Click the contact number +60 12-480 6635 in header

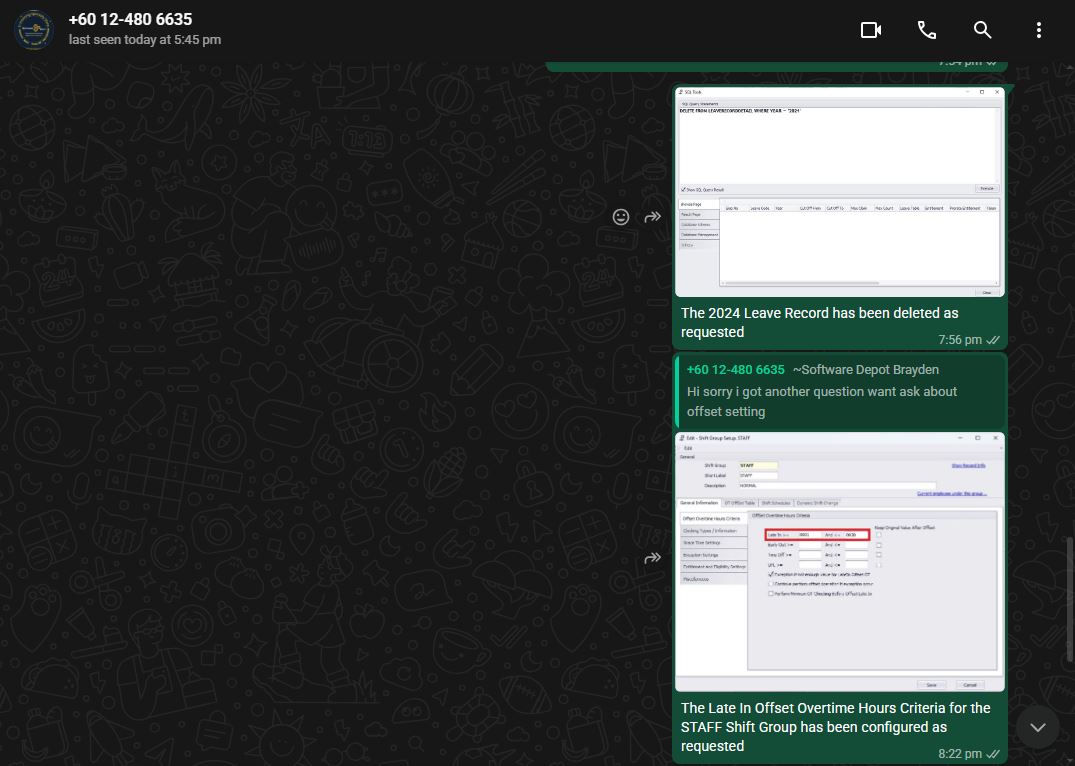[130, 19]
